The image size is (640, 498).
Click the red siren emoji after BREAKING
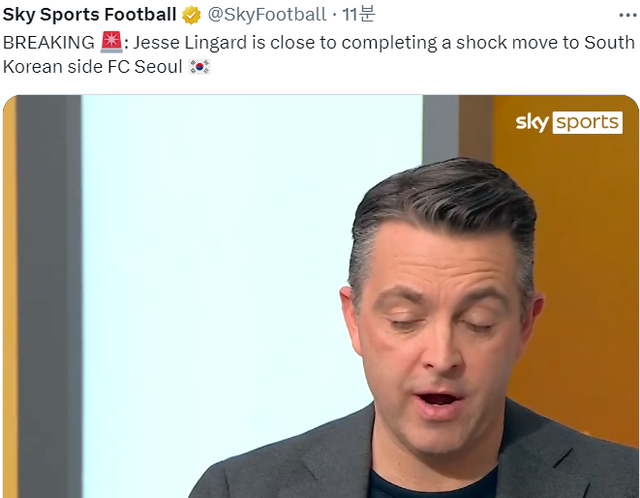111,42
